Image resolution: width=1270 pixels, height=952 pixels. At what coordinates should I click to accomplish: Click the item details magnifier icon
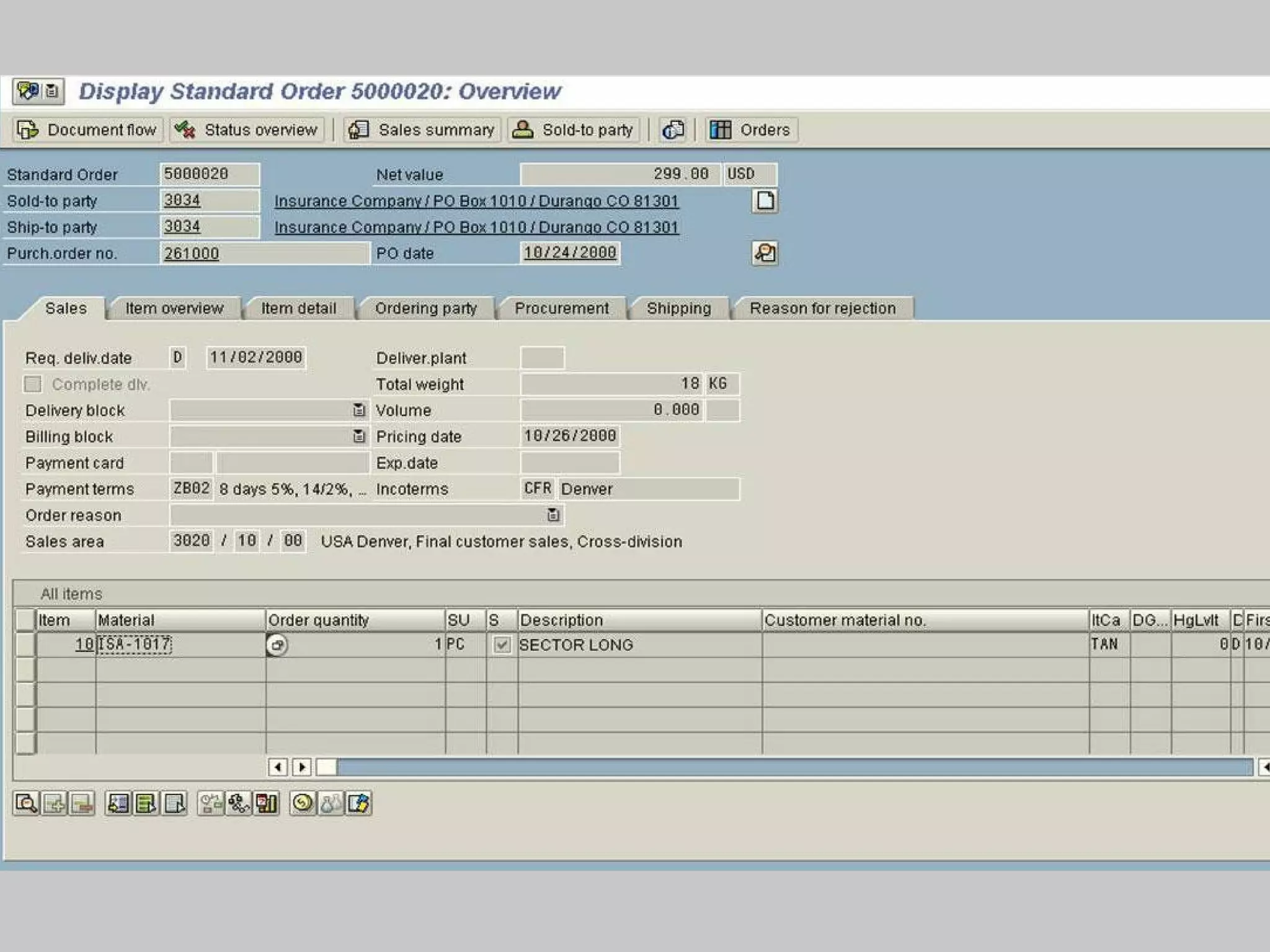[x=26, y=804]
